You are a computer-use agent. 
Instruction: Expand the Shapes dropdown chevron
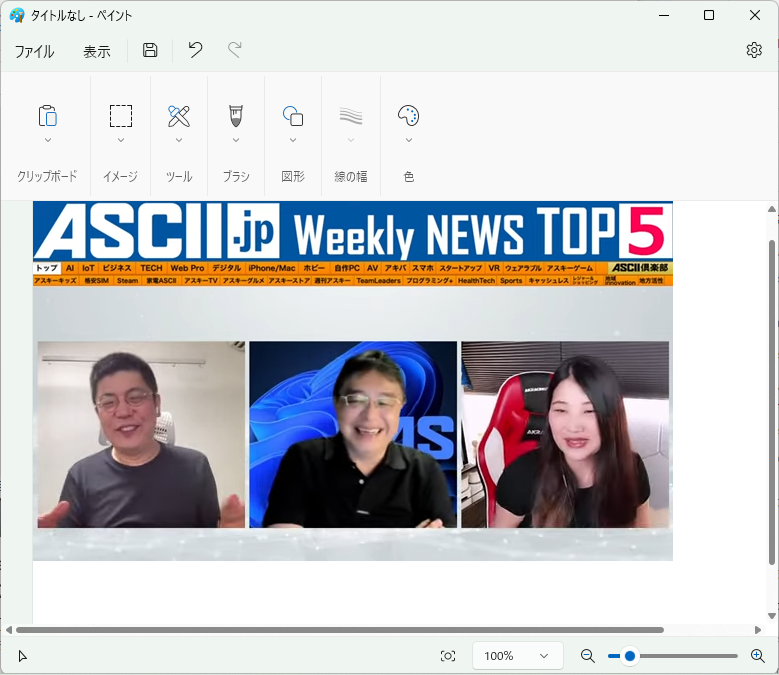[x=293, y=141]
